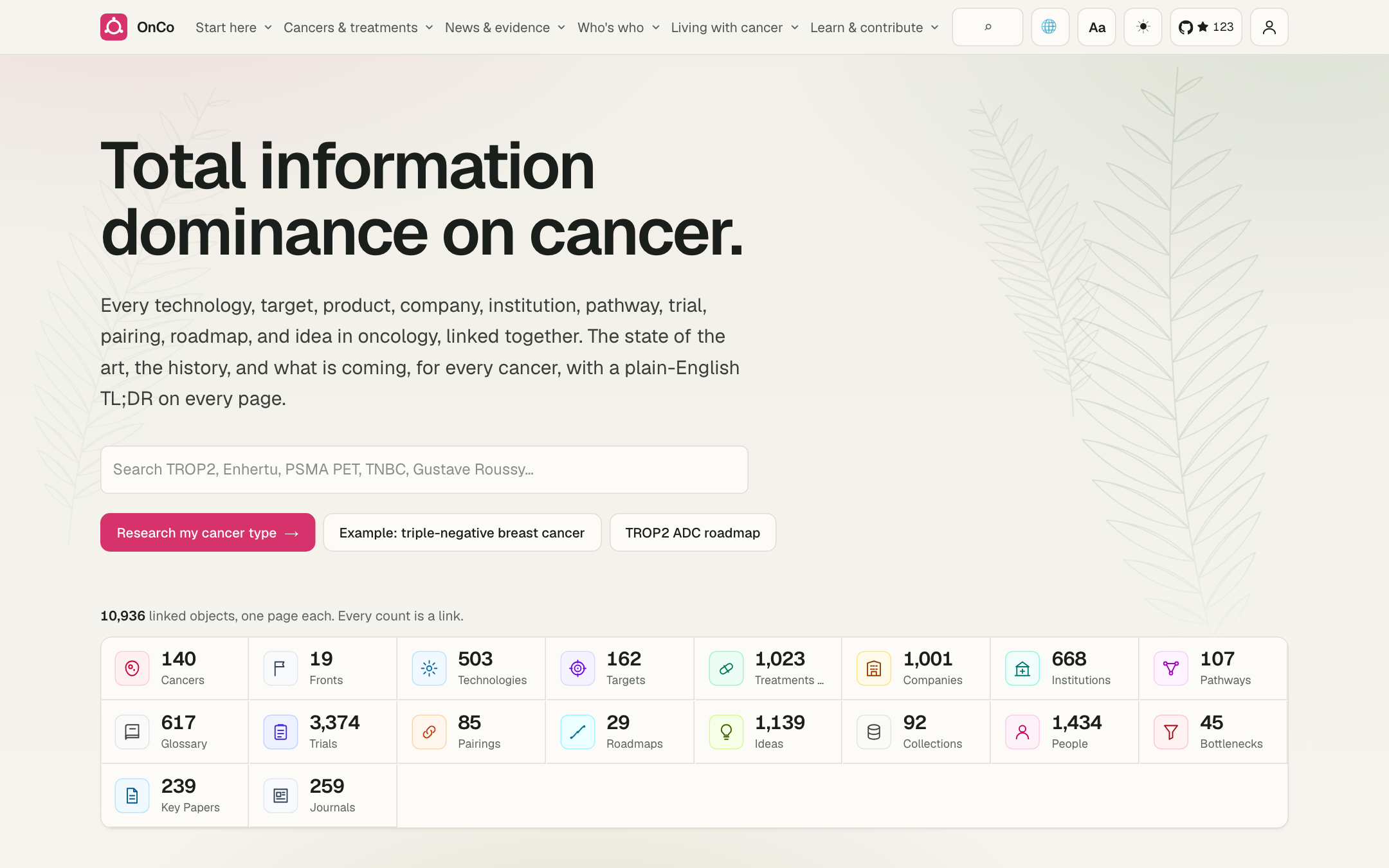Click the Glossary book icon

click(132, 732)
